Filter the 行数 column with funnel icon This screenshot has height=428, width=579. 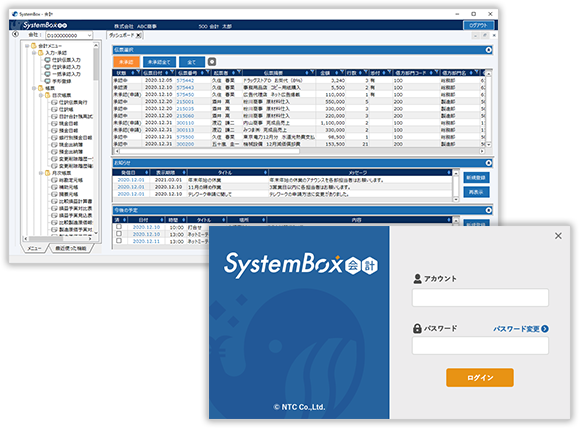[366, 72]
